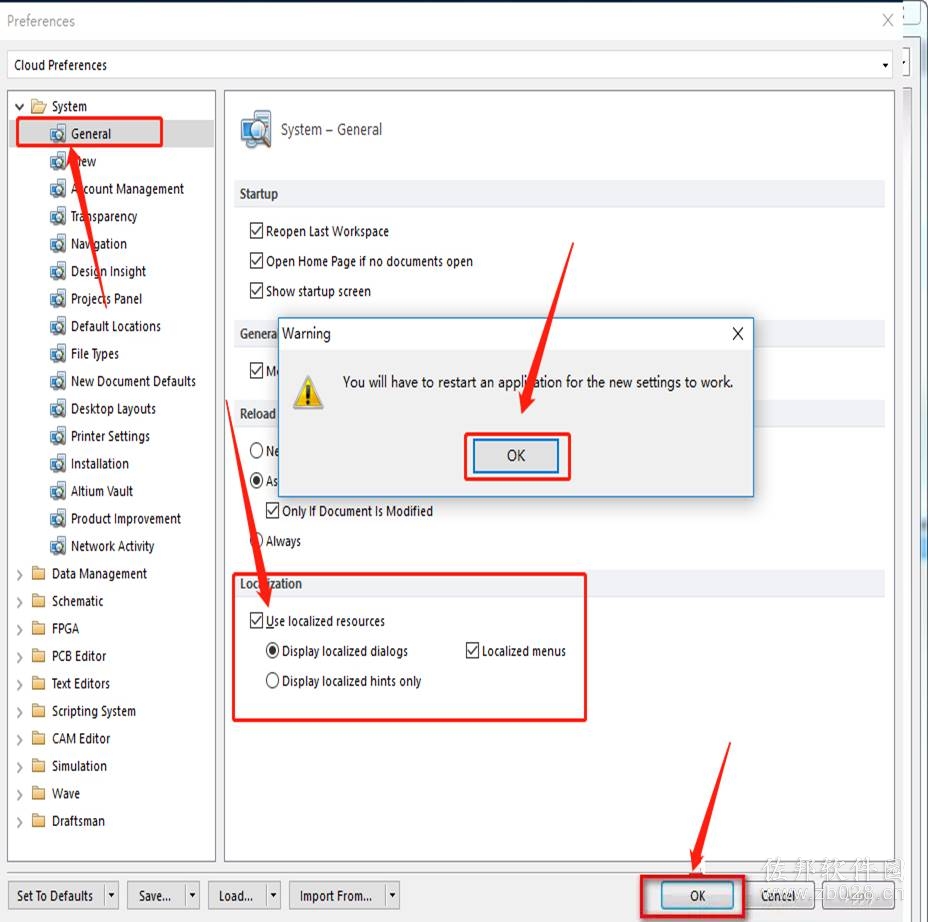Select Desktop Layouts in the tree
This screenshot has width=928, height=922.
coord(113,409)
